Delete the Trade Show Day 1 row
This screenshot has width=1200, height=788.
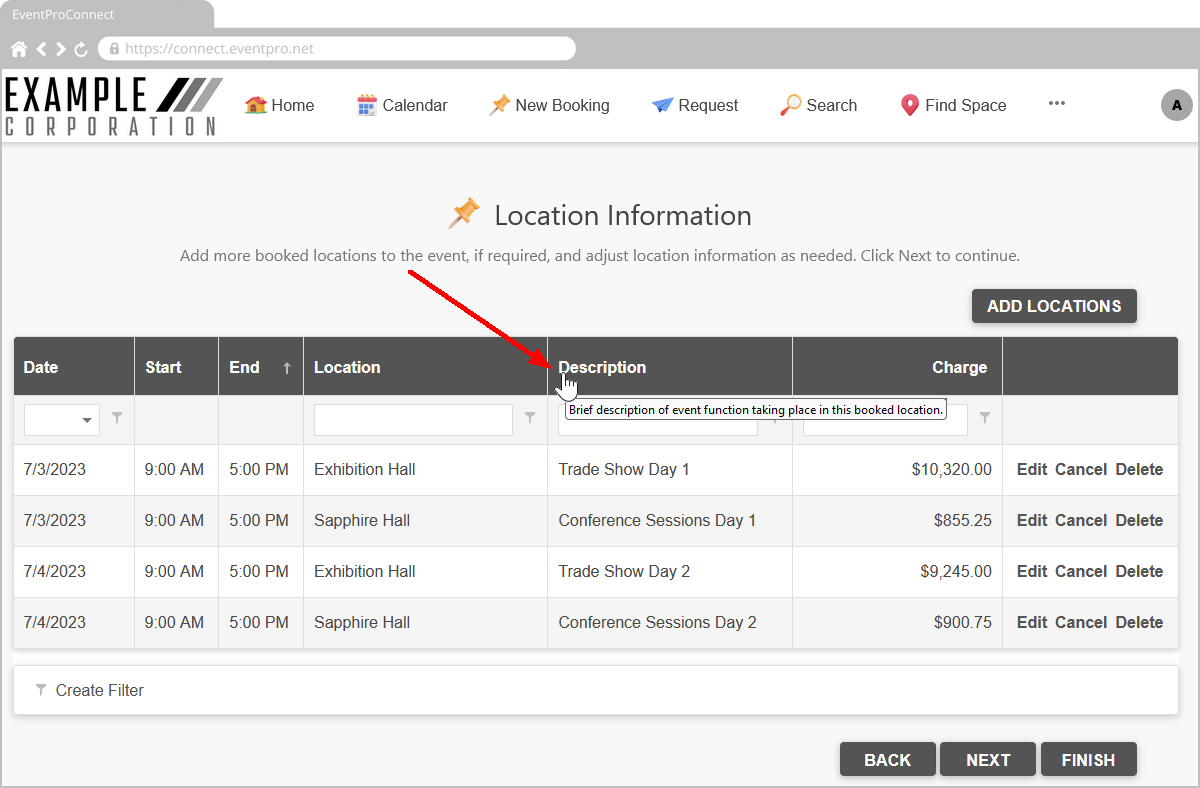(x=1139, y=469)
